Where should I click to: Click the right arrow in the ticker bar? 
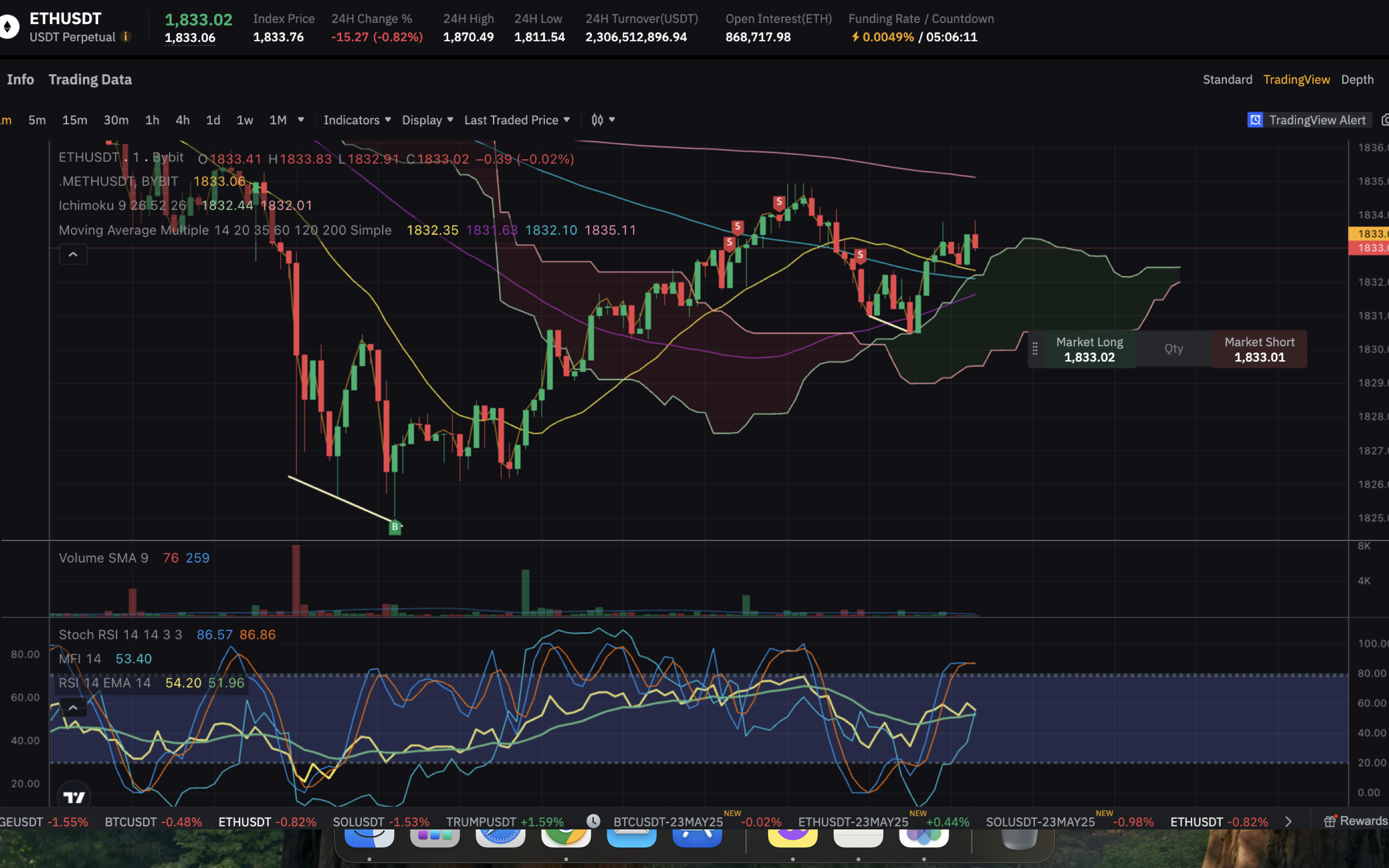(x=1288, y=822)
